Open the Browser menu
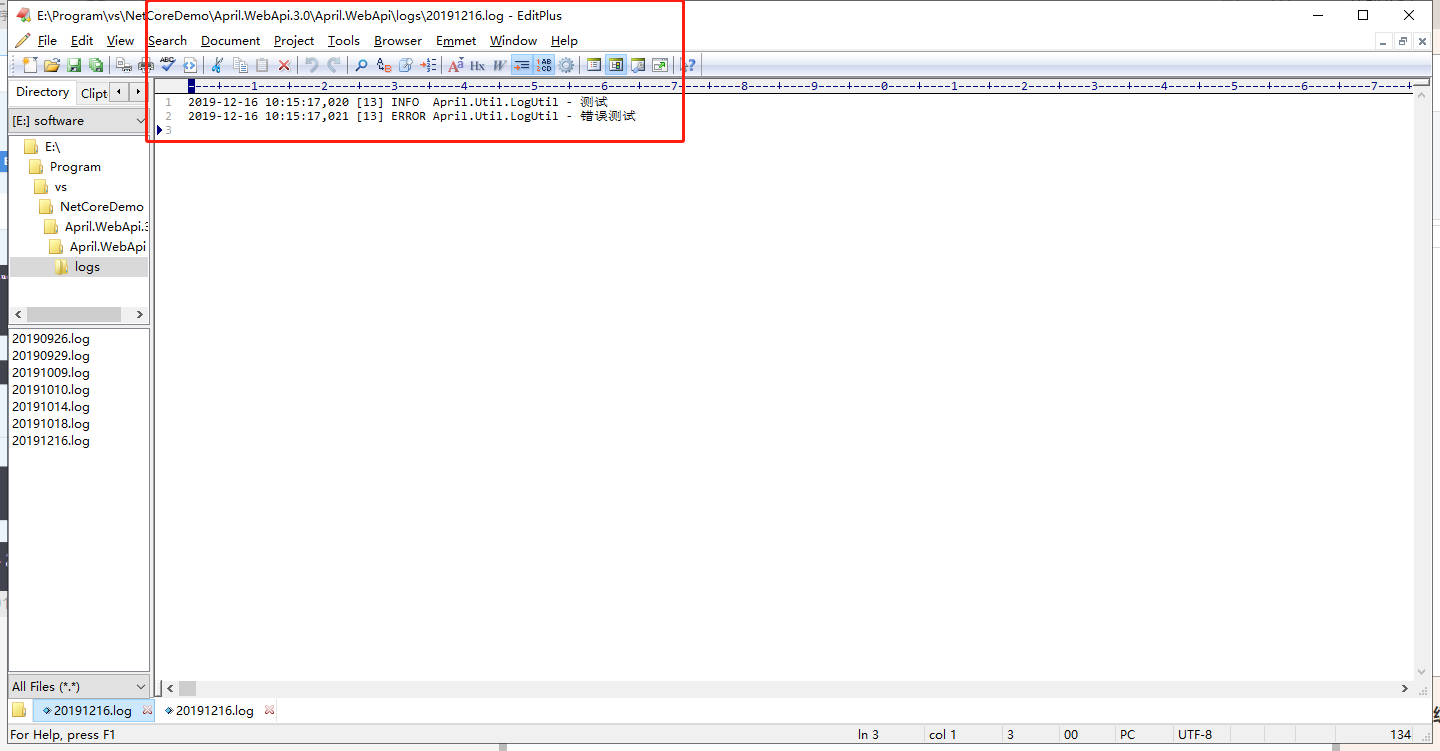This screenshot has width=1440, height=751. (398, 41)
